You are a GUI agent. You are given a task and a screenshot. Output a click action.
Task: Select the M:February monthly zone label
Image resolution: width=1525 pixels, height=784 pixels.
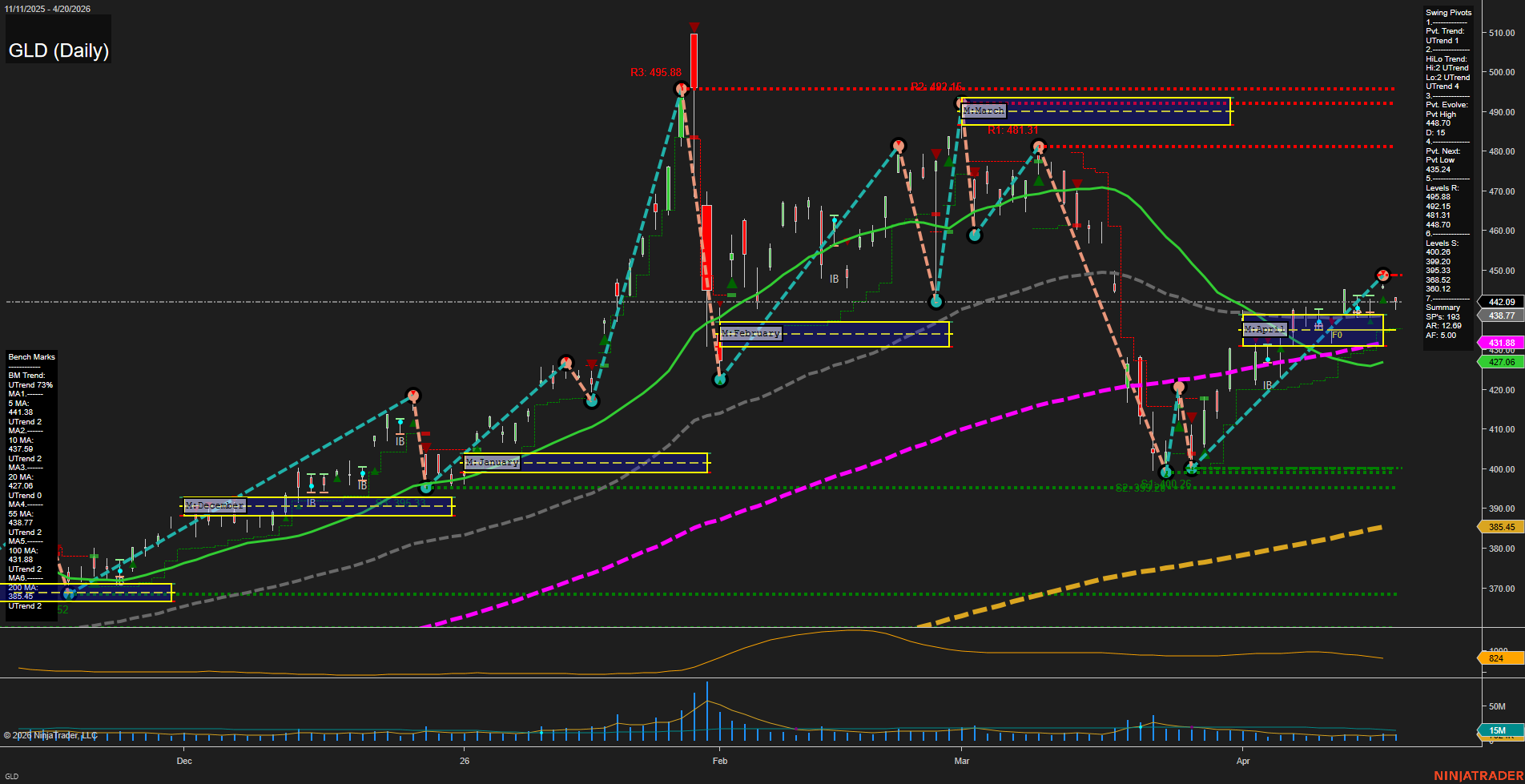[x=750, y=332]
